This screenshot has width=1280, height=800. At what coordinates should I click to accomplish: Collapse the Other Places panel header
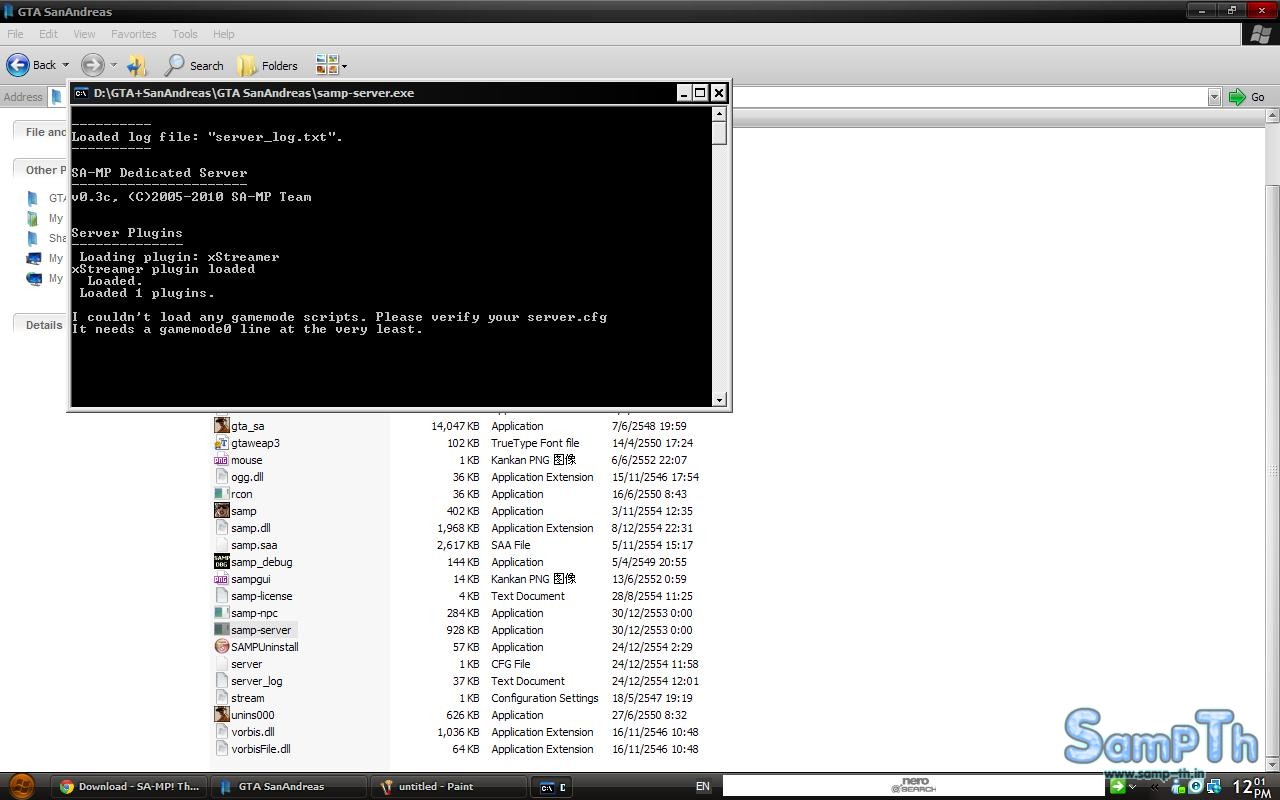point(40,170)
